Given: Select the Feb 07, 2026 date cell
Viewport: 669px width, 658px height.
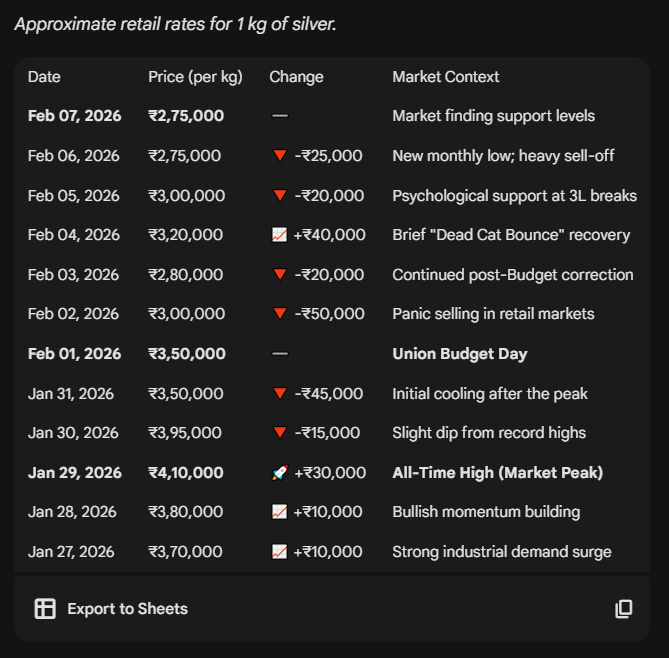Looking at the screenshot, I should click(74, 116).
